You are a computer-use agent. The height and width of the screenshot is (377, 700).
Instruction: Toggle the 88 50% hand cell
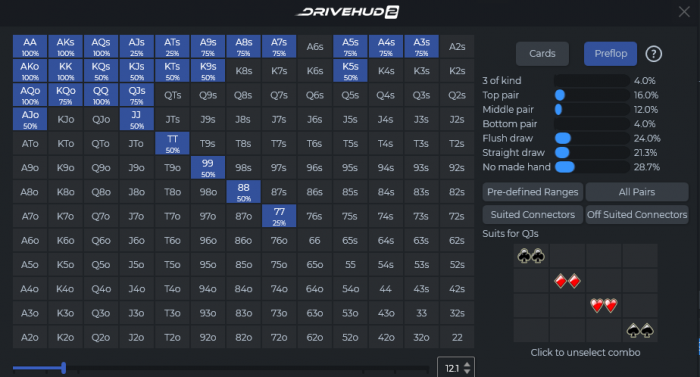(243, 192)
